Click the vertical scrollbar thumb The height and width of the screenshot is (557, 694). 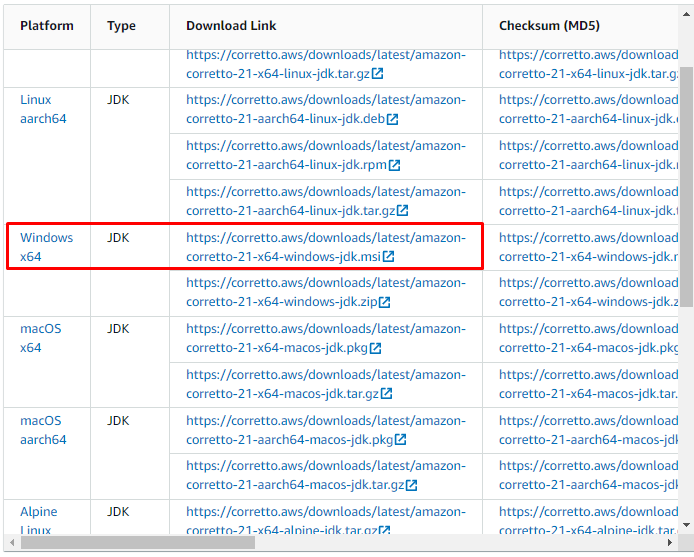[686, 187]
